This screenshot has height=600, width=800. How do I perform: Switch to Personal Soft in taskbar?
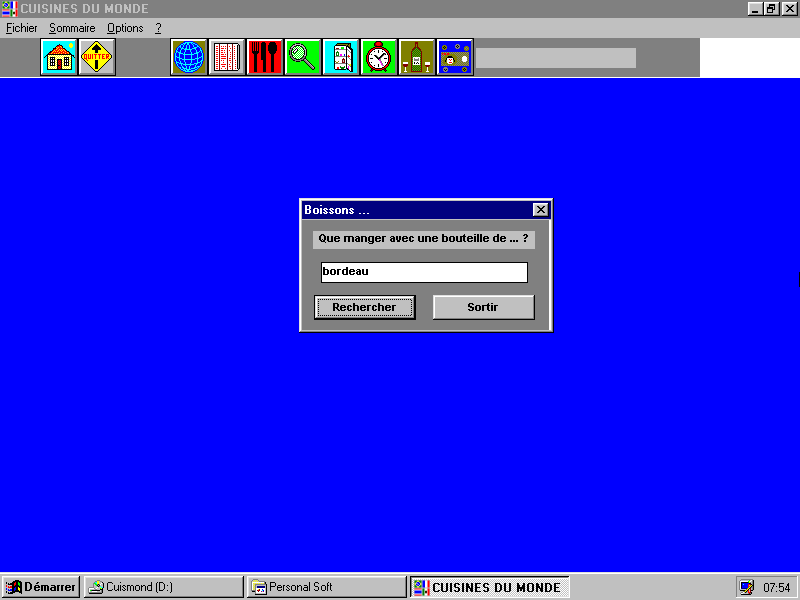tap(327, 587)
